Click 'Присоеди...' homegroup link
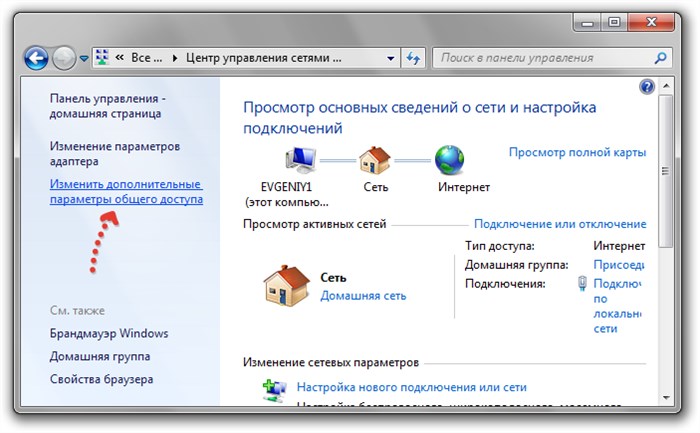Viewport: 700px width, 433px height. [619, 265]
